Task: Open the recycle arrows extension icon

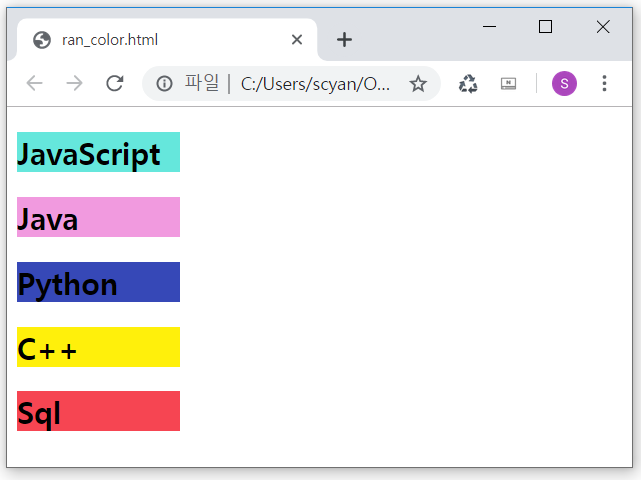Action: (x=468, y=84)
